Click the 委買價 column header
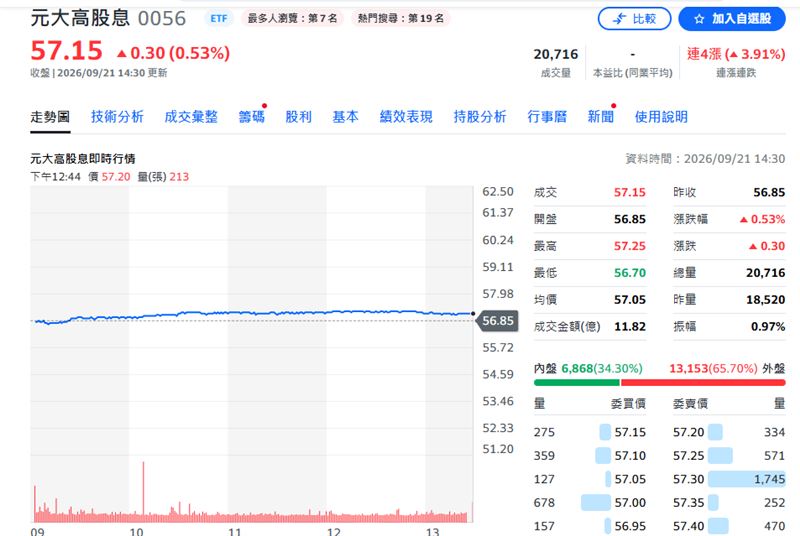The height and width of the screenshot is (536, 800). pyautogui.click(x=628, y=404)
